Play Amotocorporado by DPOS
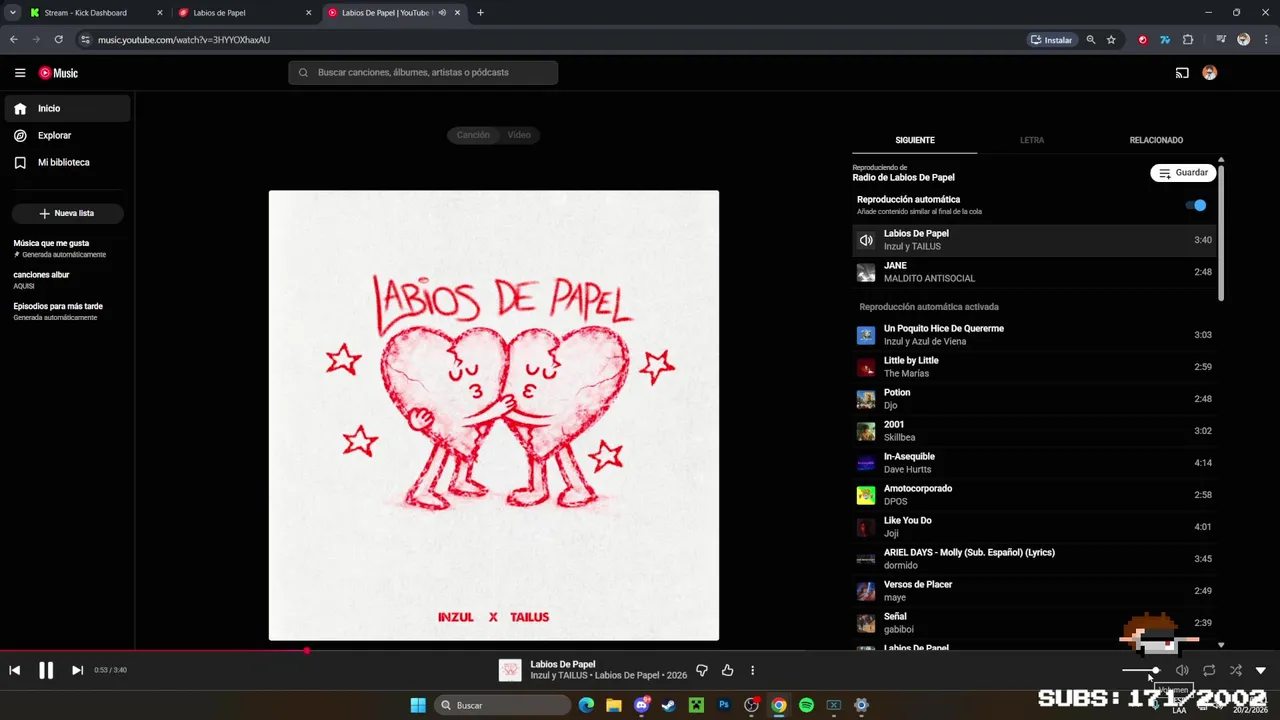The height and width of the screenshot is (720, 1280). pos(1035,495)
